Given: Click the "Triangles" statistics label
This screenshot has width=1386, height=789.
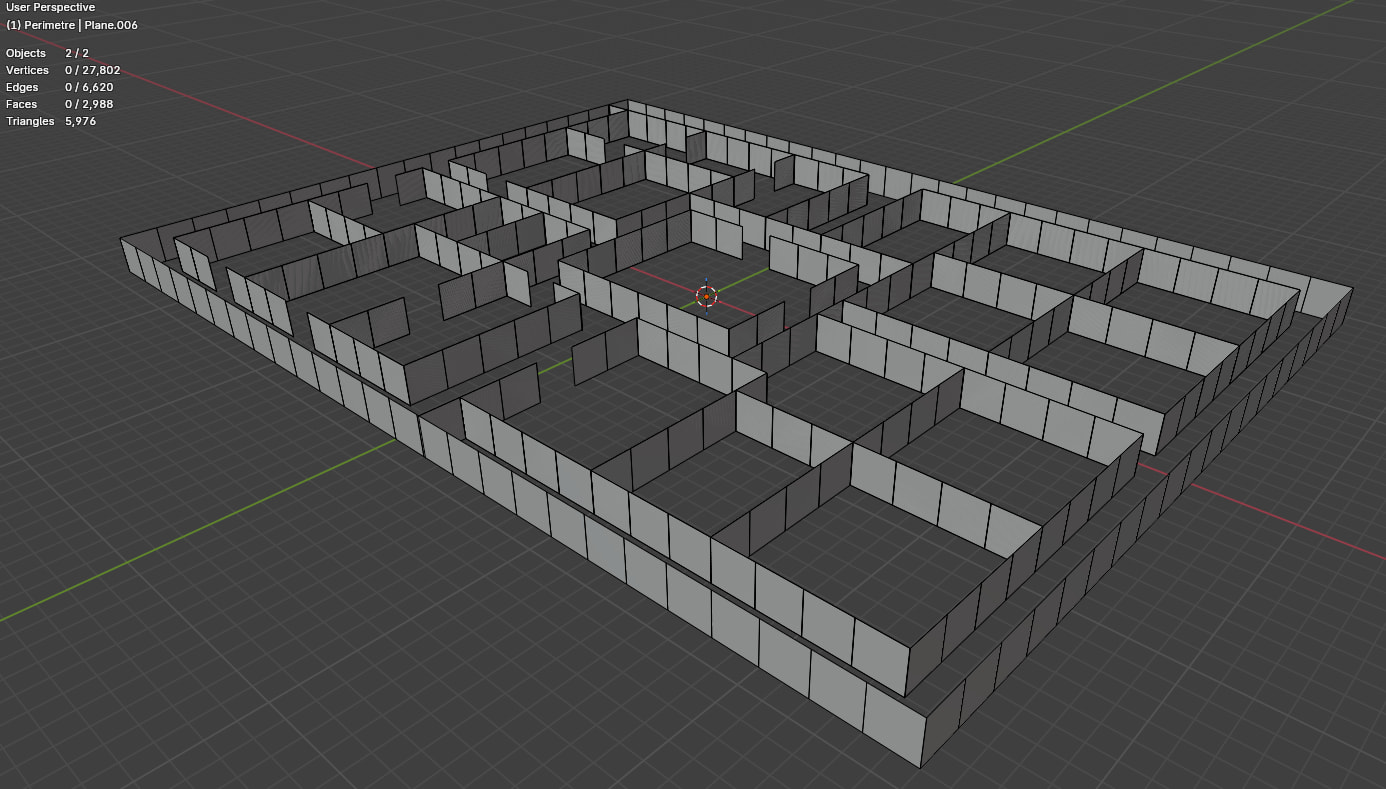Looking at the screenshot, I should [x=30, y=121].
